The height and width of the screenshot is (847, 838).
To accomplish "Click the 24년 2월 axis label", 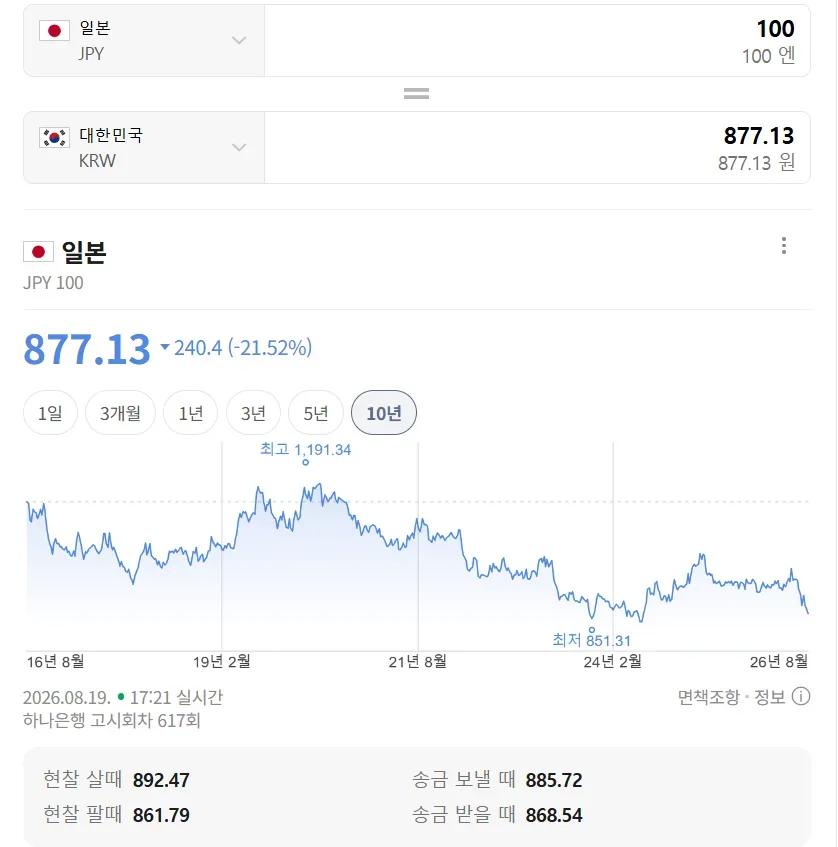I will [x=612, y=661].
